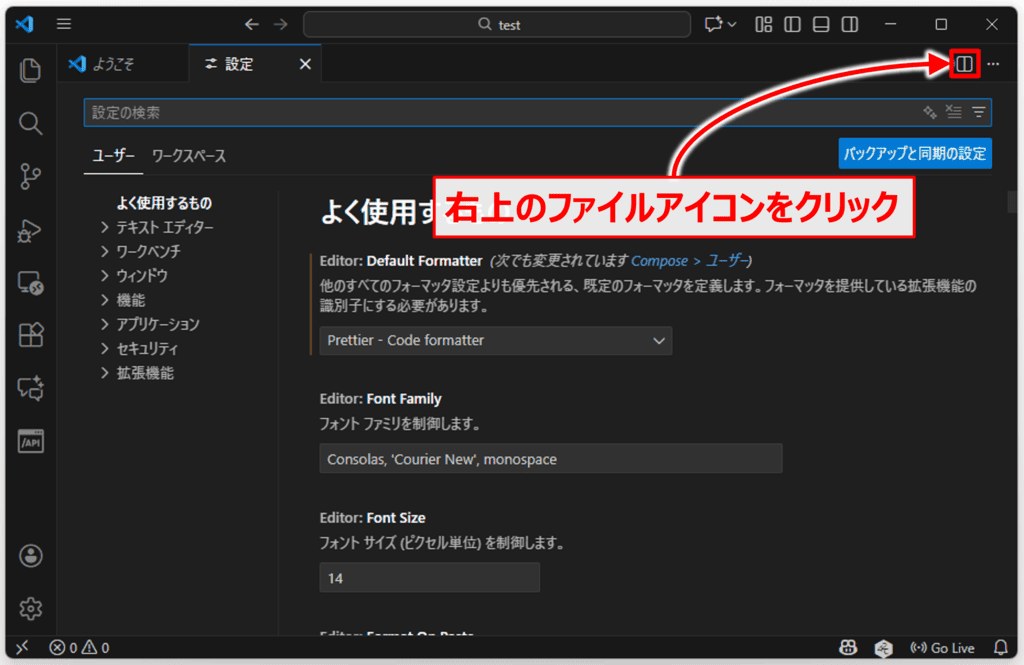Click inside the 設定の検索 search field
The height and width of the screenshot is (665, 1024).
(400, 112)
